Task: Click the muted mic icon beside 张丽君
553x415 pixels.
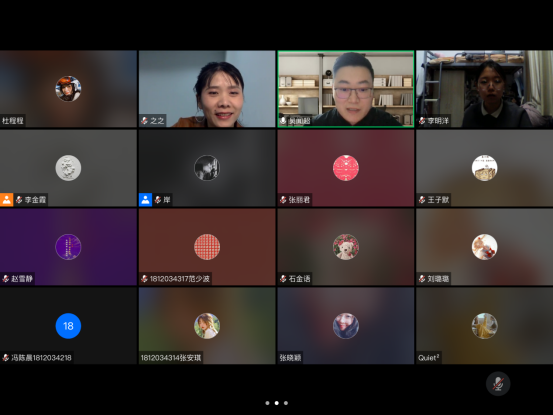Action: 283,200
